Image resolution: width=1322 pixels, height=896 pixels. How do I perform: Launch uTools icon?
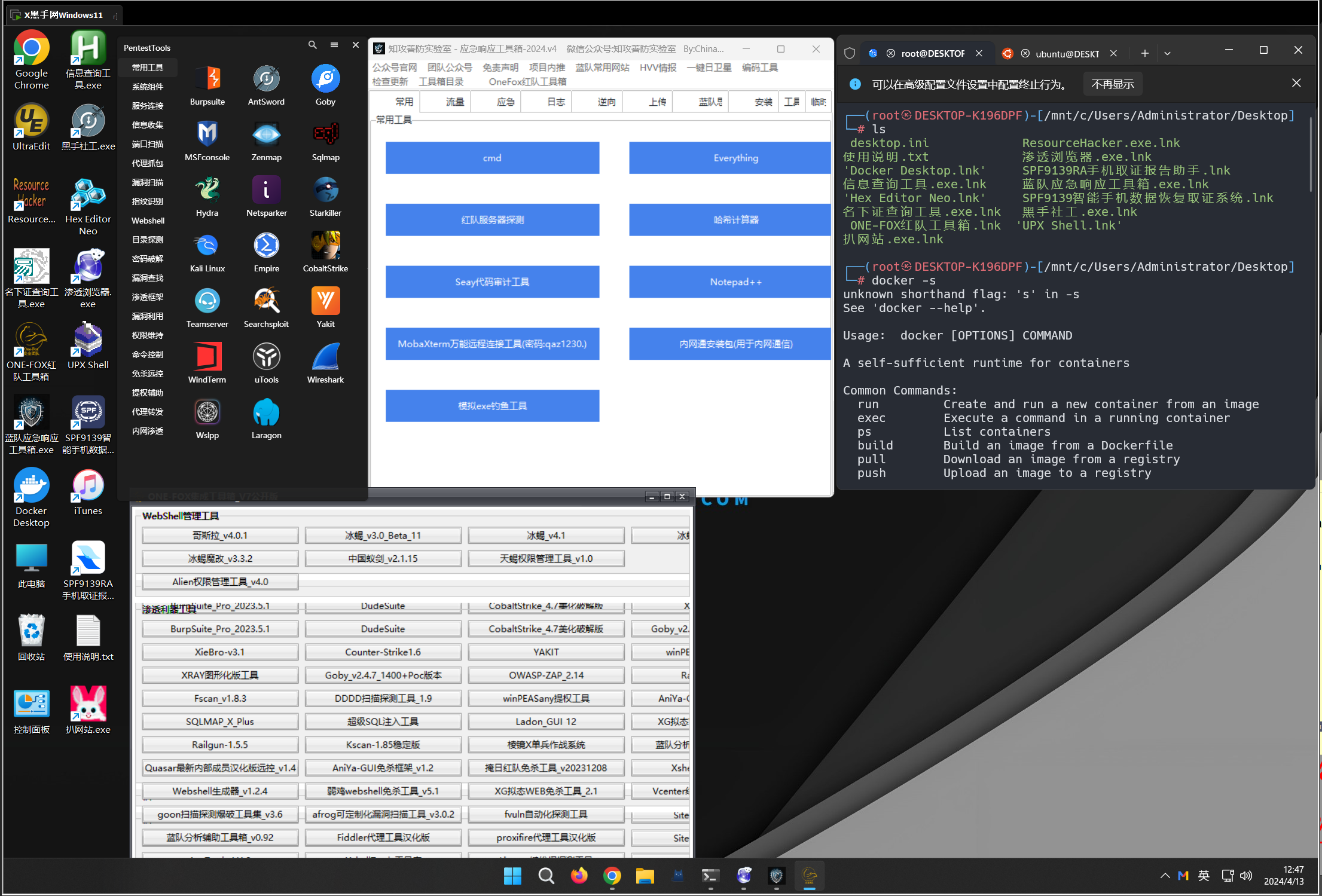[x=266, y=364]
